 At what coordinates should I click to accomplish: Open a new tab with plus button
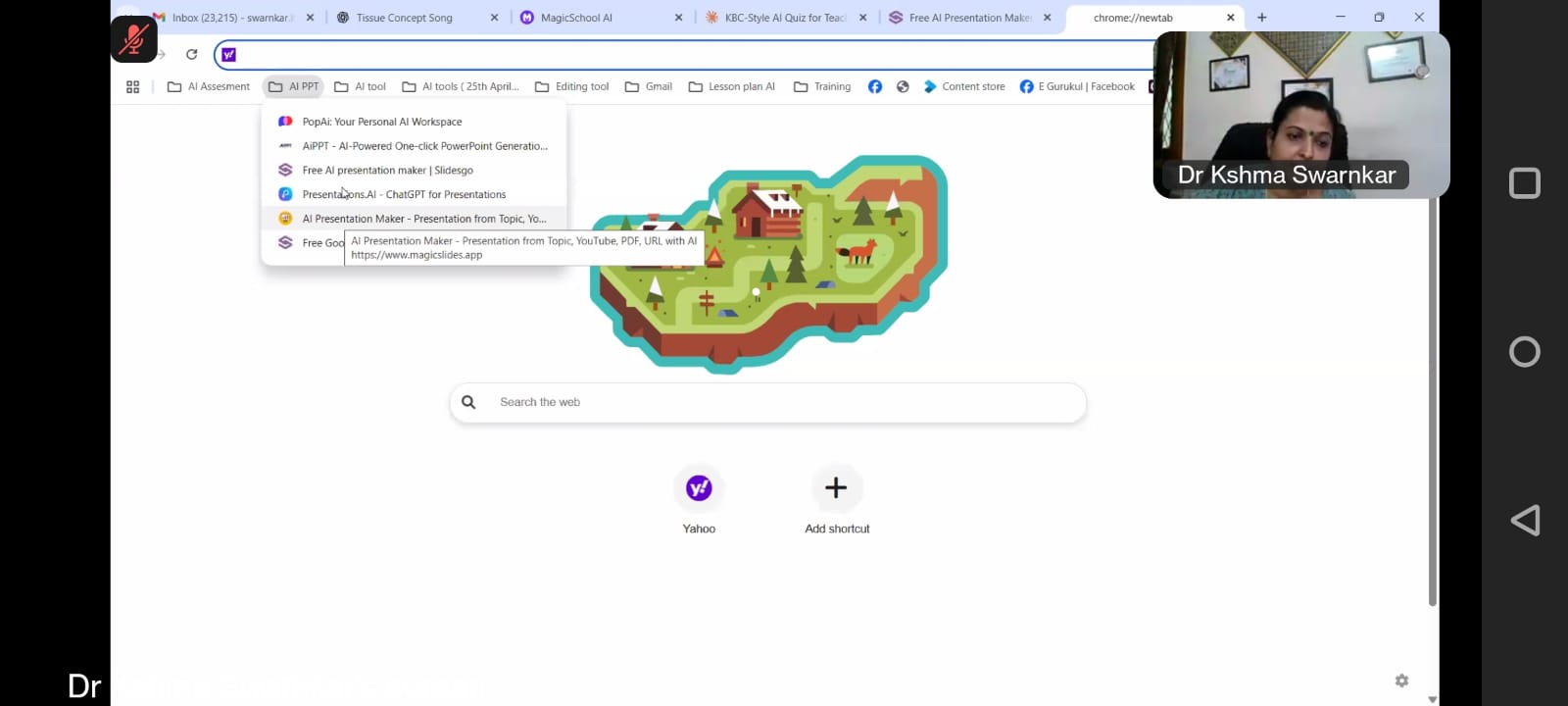click(x=1262, y=18)
